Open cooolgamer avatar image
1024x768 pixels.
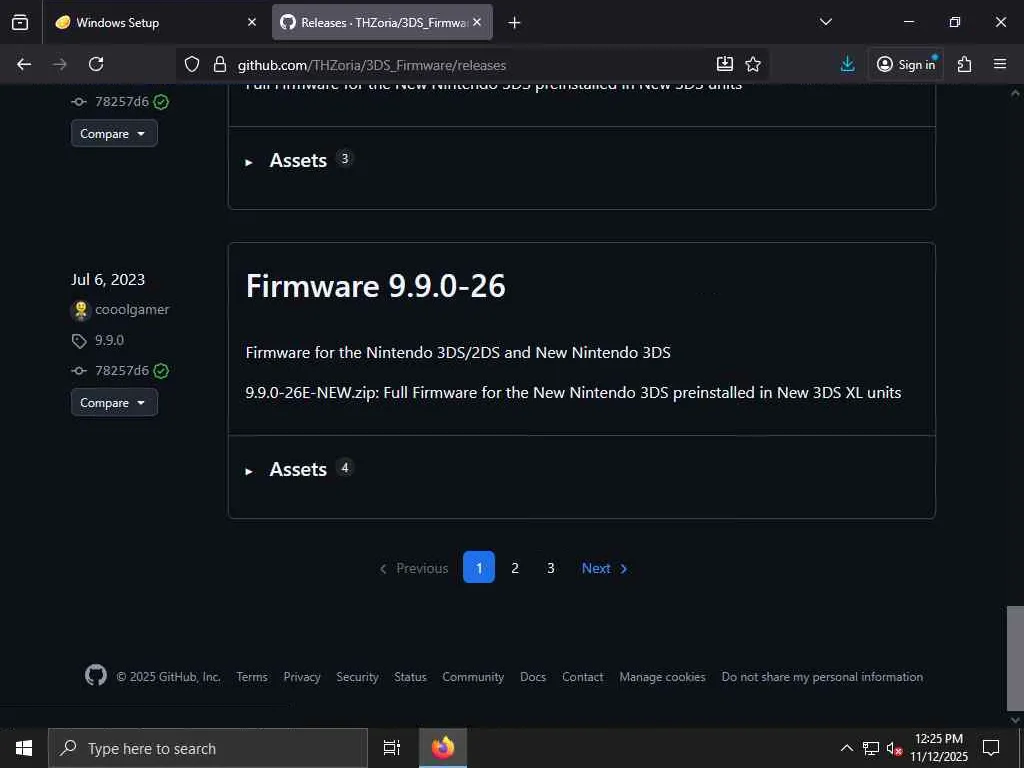(80, 310)
